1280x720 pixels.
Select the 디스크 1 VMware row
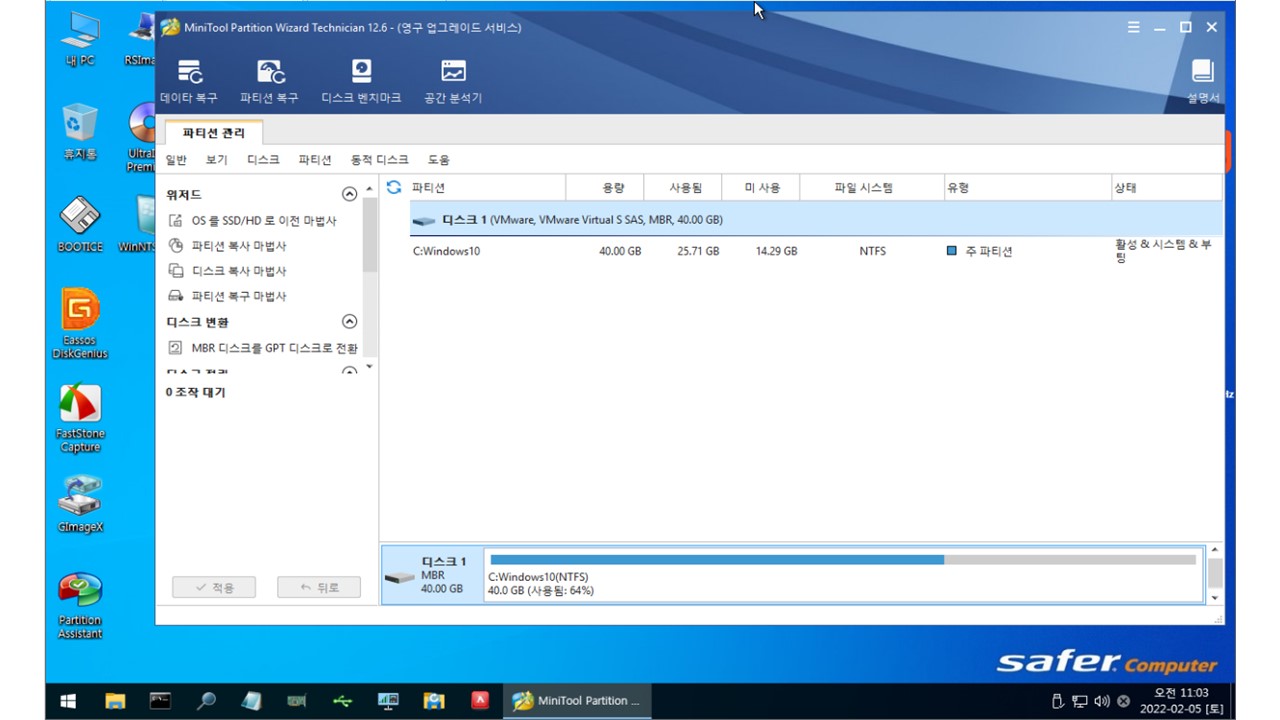pyautogui.click(x=816, y=219)
